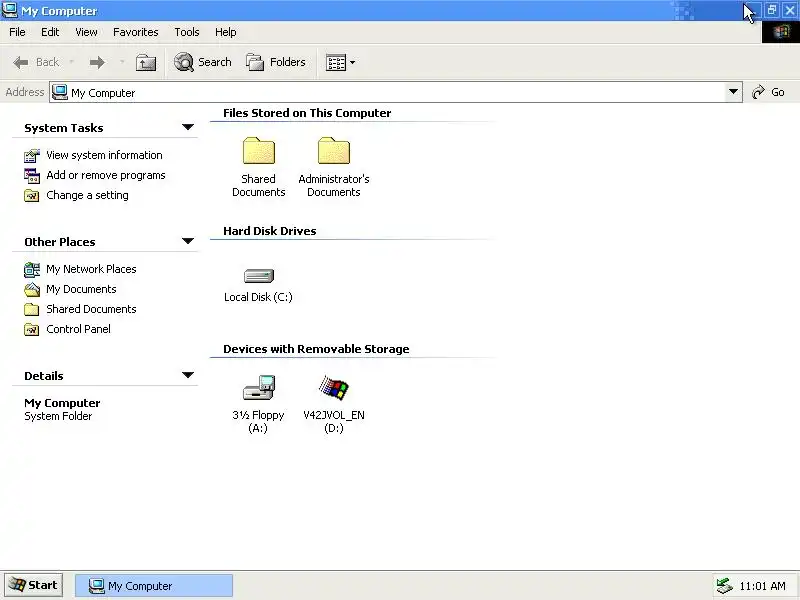
Task: Go to Shared Documents sidebar link
Action: click(x=91, y=309)
